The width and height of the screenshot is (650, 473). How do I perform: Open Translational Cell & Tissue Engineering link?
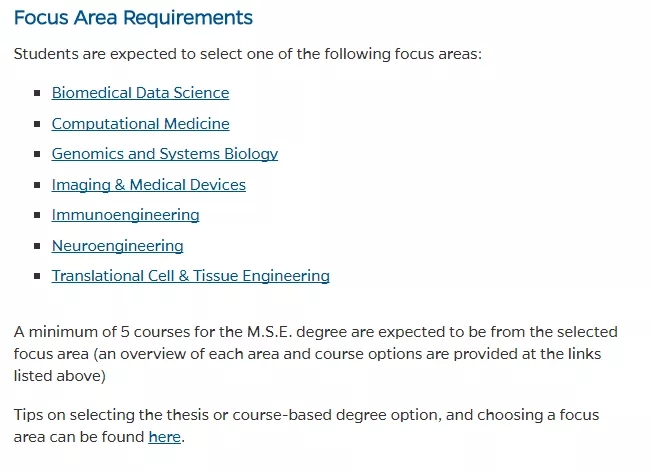(x=190, y=276)
